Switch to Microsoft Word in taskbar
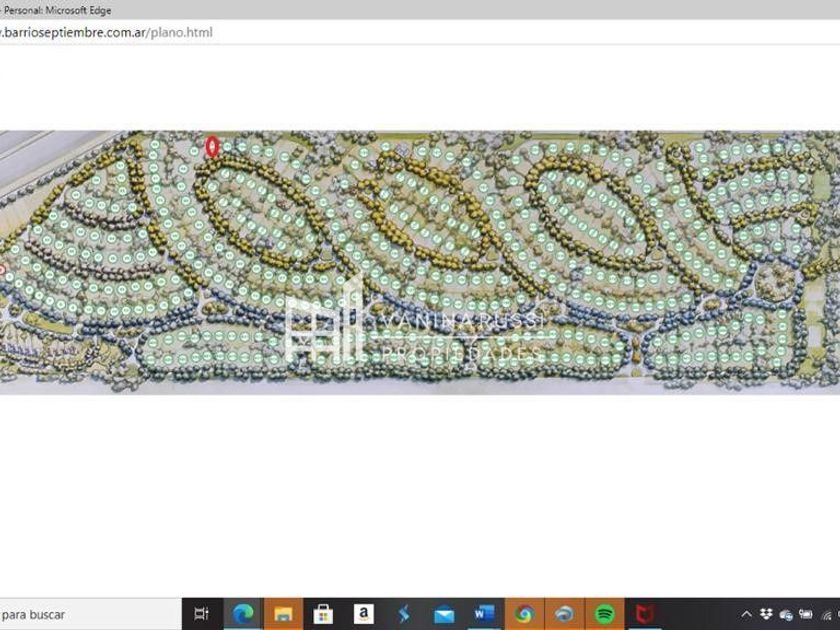Screen dimensions: 840x630 484,614
